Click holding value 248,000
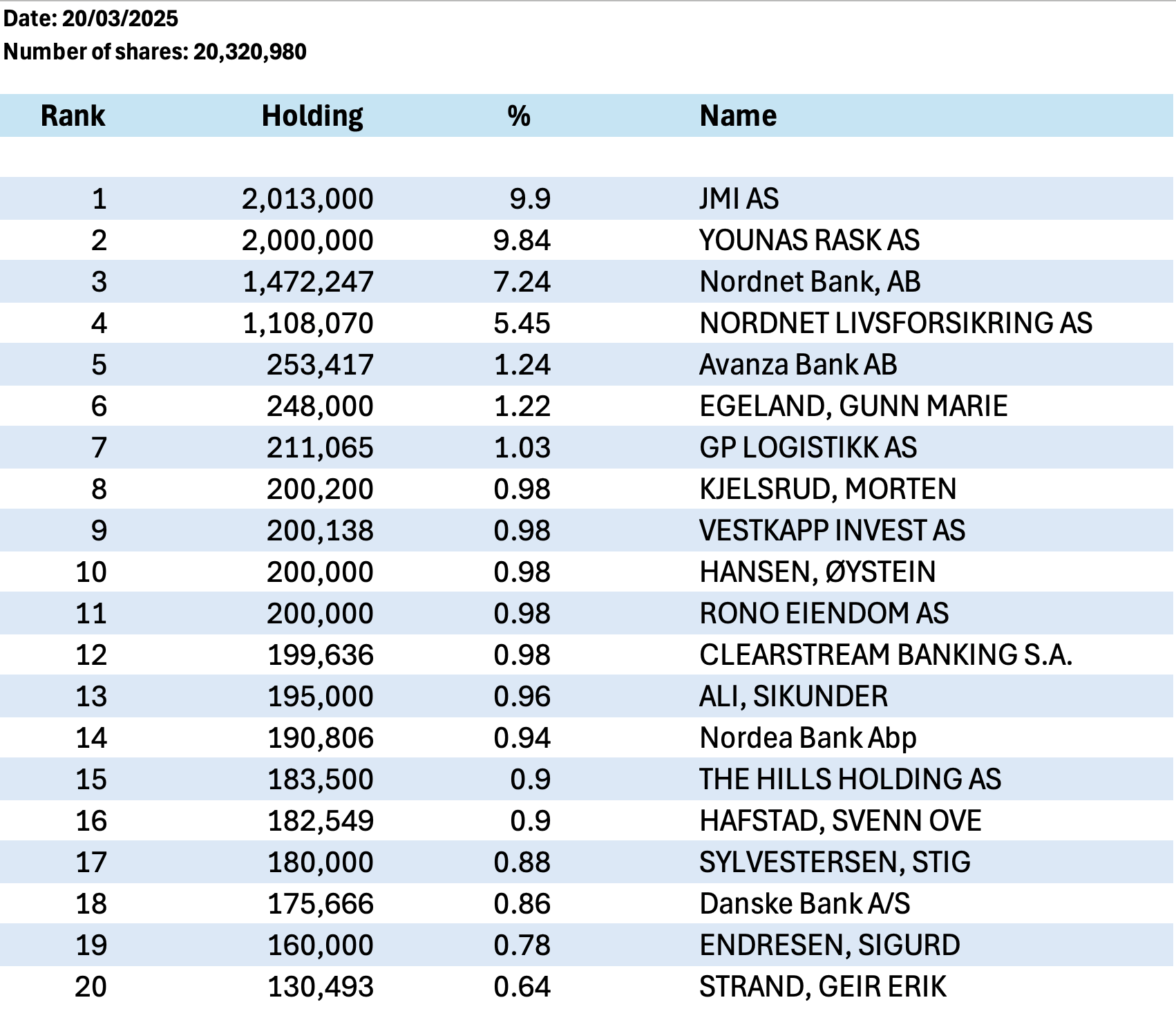The height and width of the screenshot is (1009, 1176). tap(320, 406)
